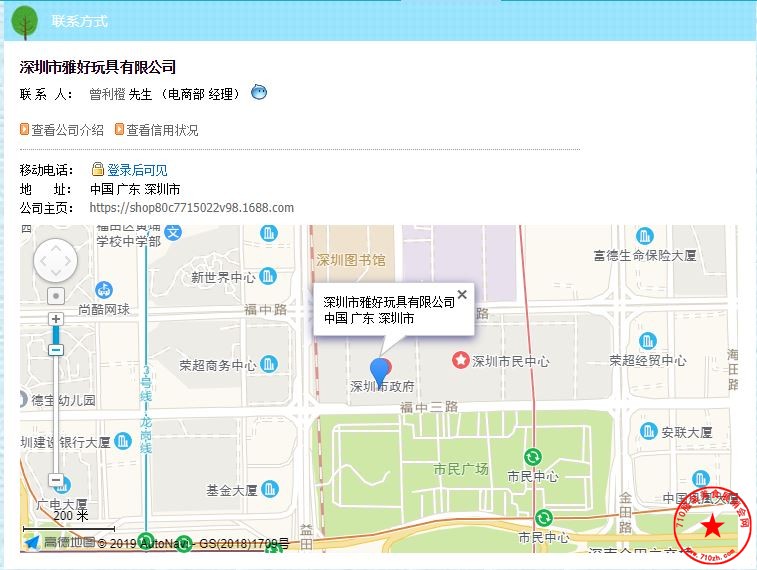Click 深圳图书馆 label on map
757x570 pixels.
click(x=351, y=261)
